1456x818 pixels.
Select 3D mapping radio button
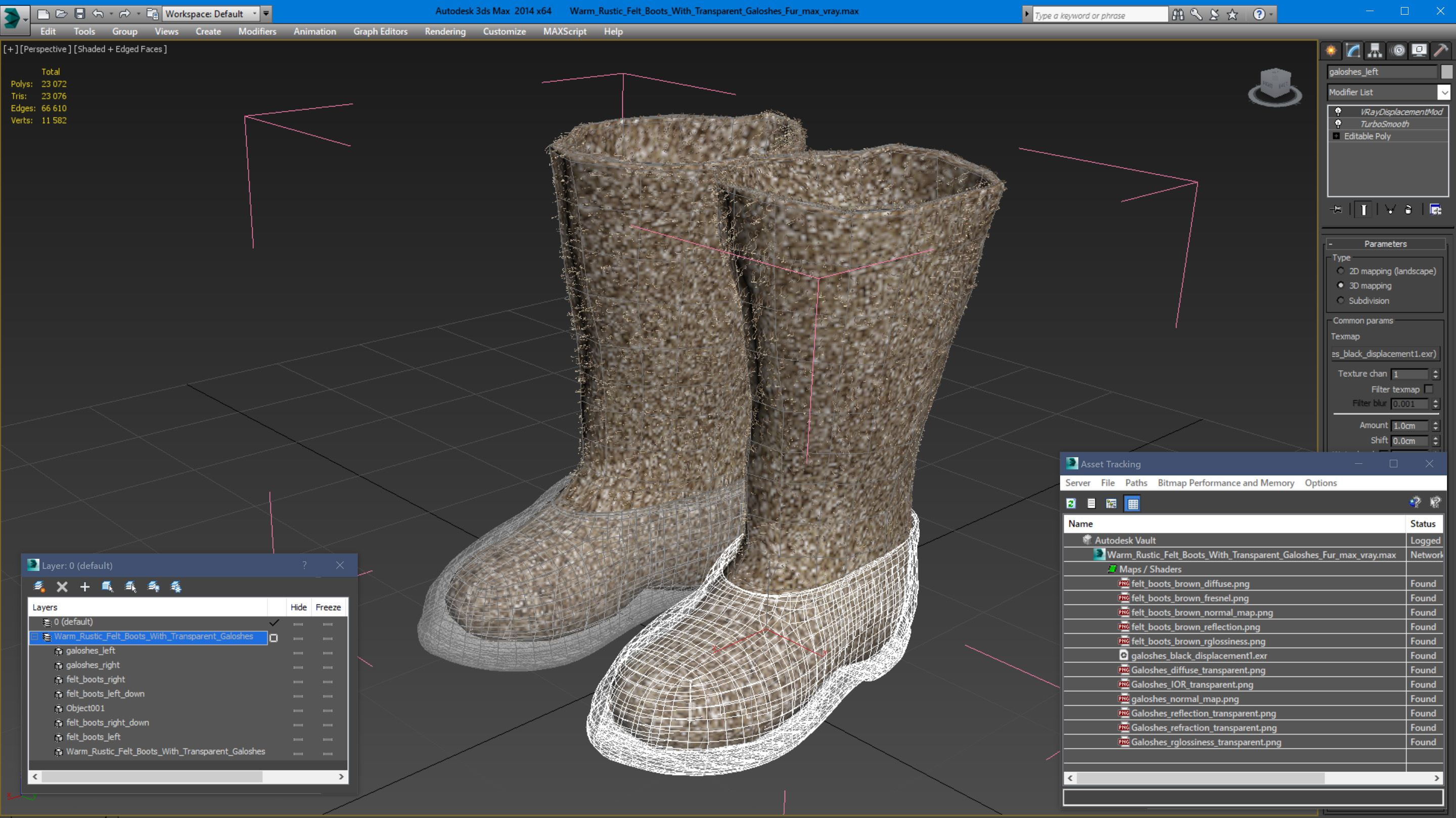1340,285
